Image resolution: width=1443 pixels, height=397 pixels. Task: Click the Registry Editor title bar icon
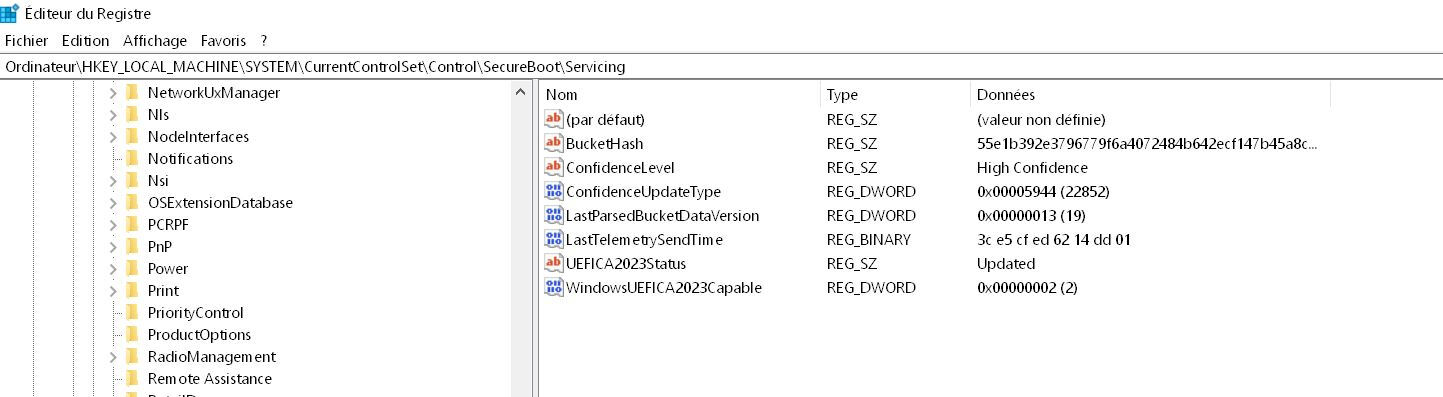click(x=10, y=13)
